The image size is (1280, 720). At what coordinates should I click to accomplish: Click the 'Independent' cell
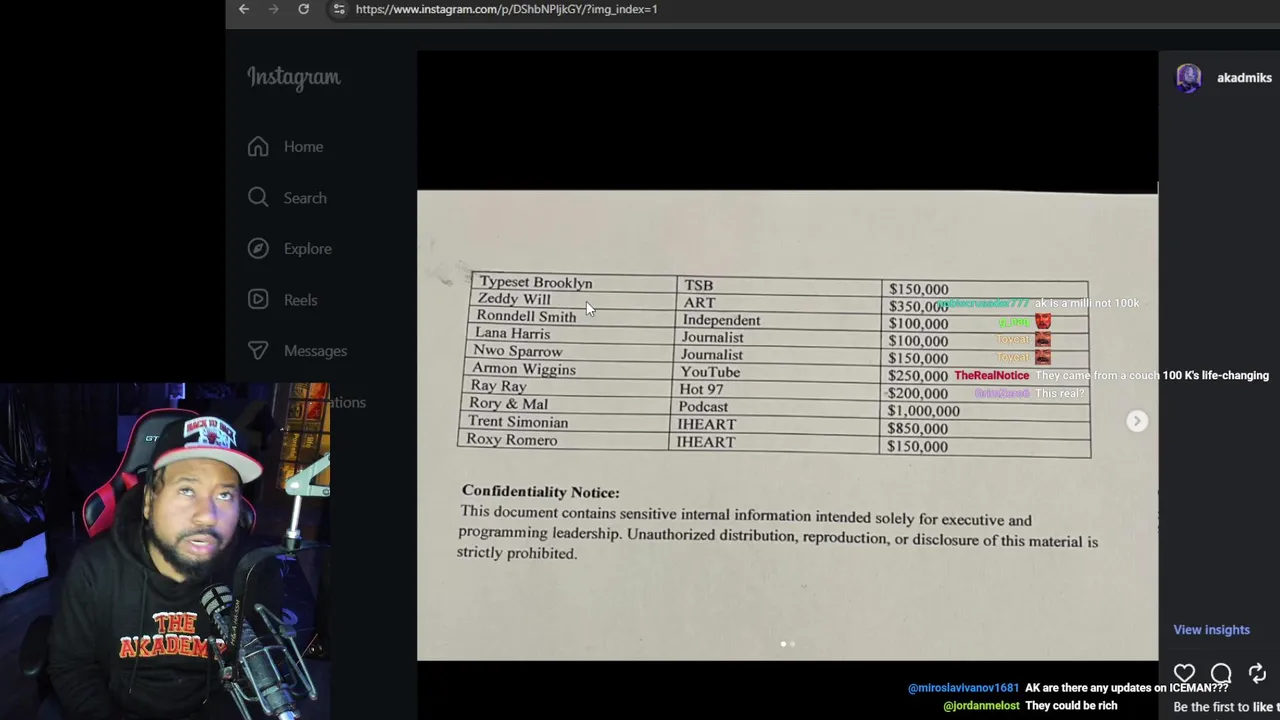coord(721,320)
